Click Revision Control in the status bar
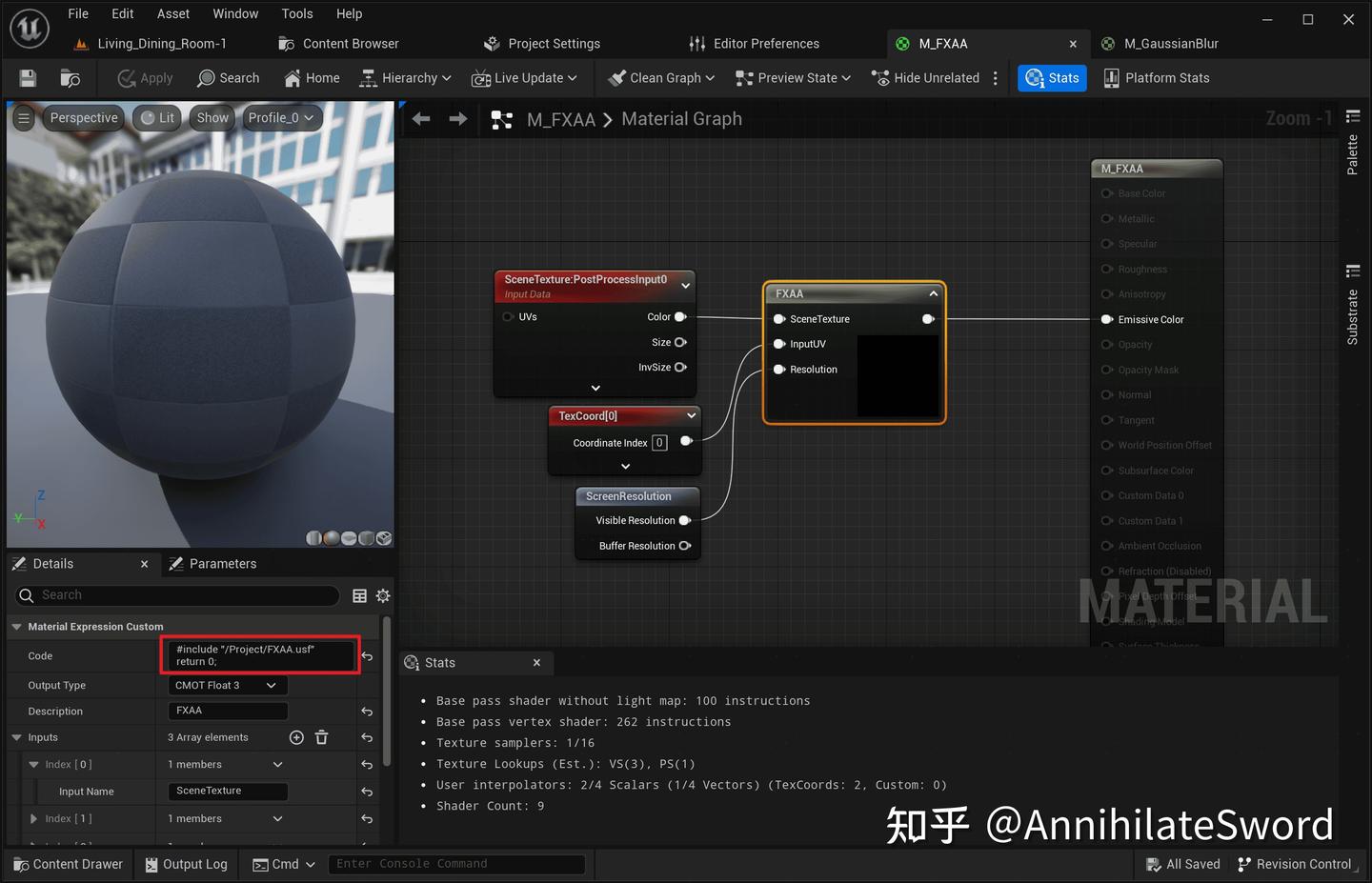This screenshot has width=1372, height=883. click(1296, 864)
